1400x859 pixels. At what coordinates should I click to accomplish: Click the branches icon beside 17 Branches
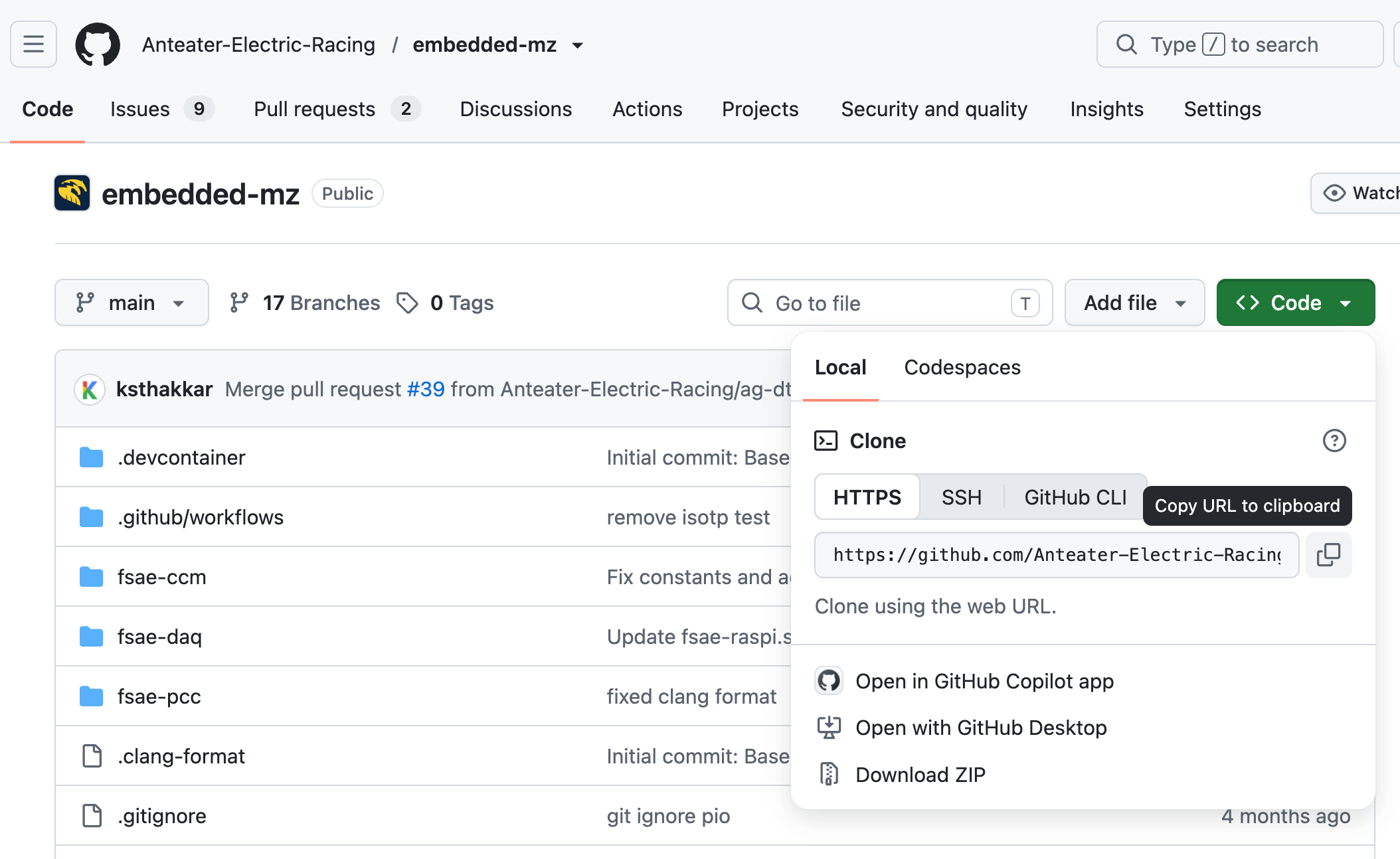pyautogui.click(x=239, y=303)
